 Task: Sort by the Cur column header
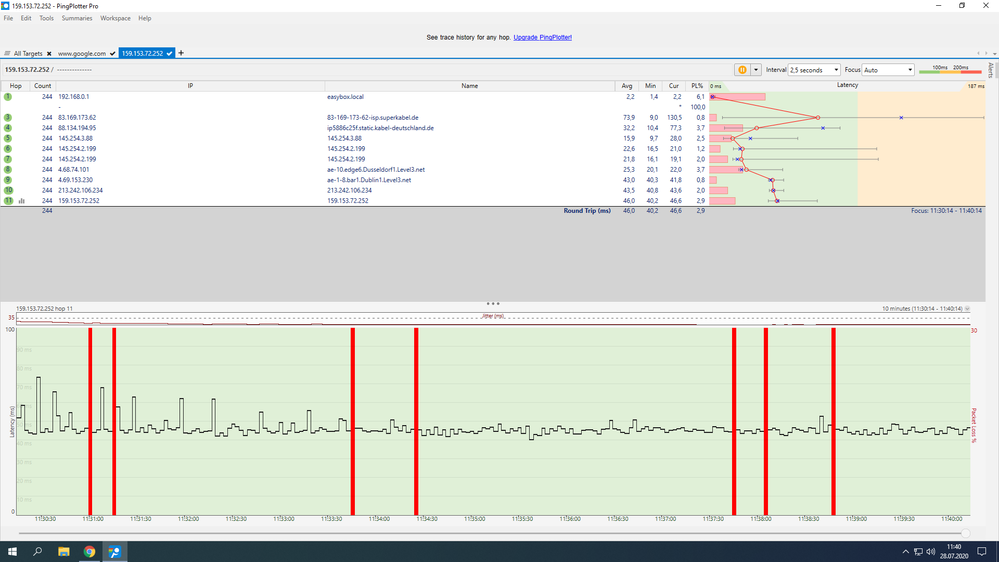click(673, 86)
